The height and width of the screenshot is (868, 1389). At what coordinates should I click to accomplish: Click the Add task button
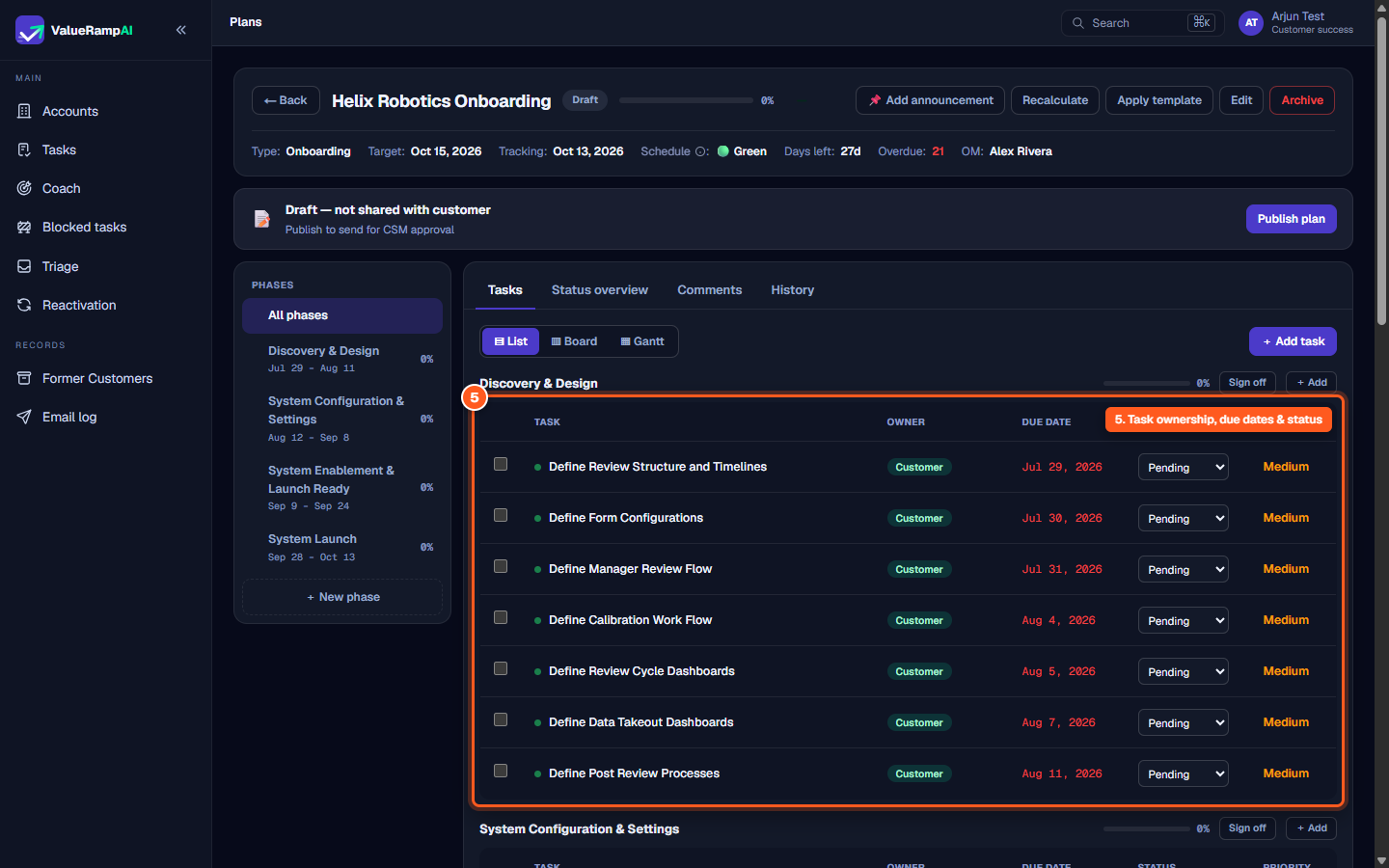pos(1293,341)
